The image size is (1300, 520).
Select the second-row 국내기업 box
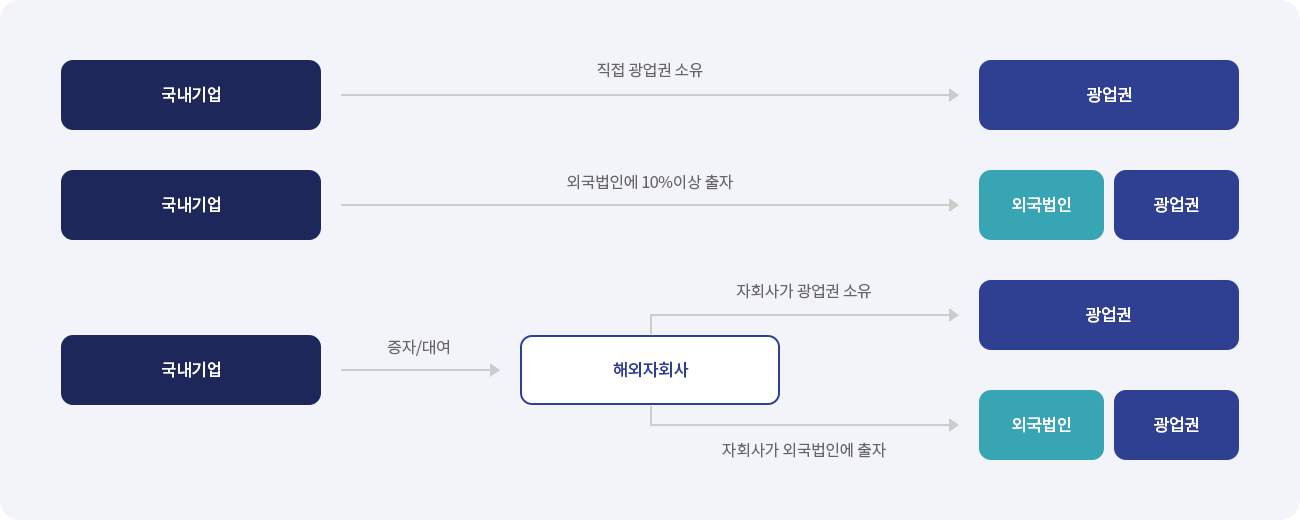click(191, 205)
